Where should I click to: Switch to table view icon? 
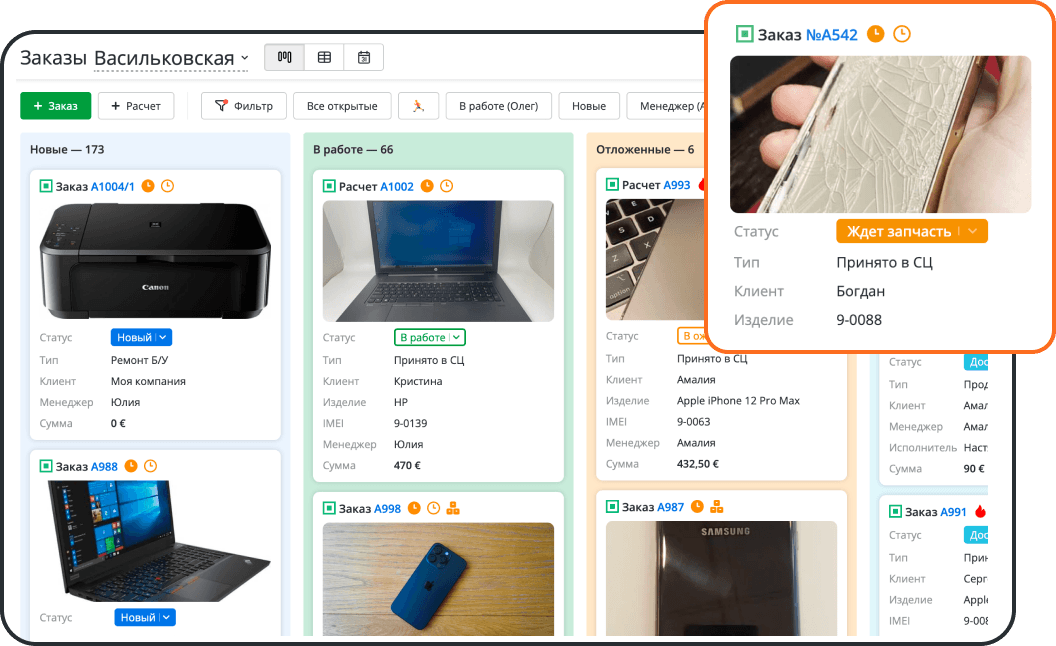(324, 57)
